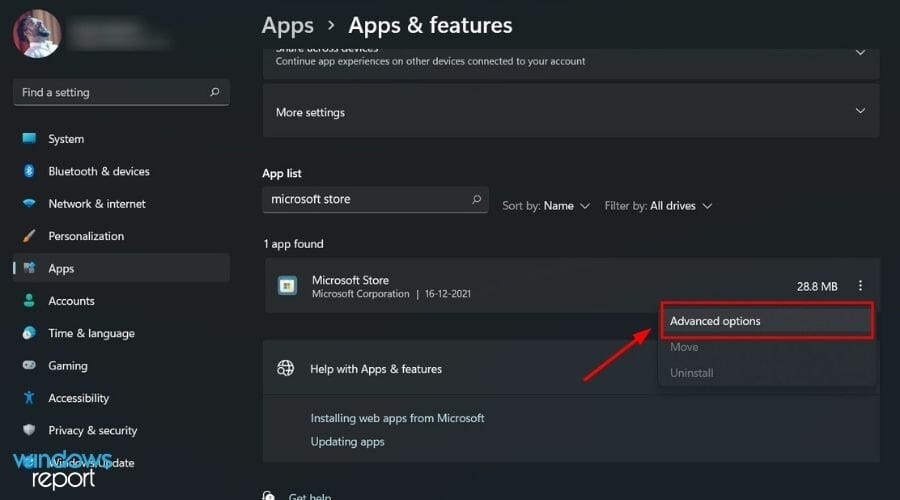Viewport: 900px width, 500px height.
Task: Click the '1 app found' text
Action: click(293, 243)
